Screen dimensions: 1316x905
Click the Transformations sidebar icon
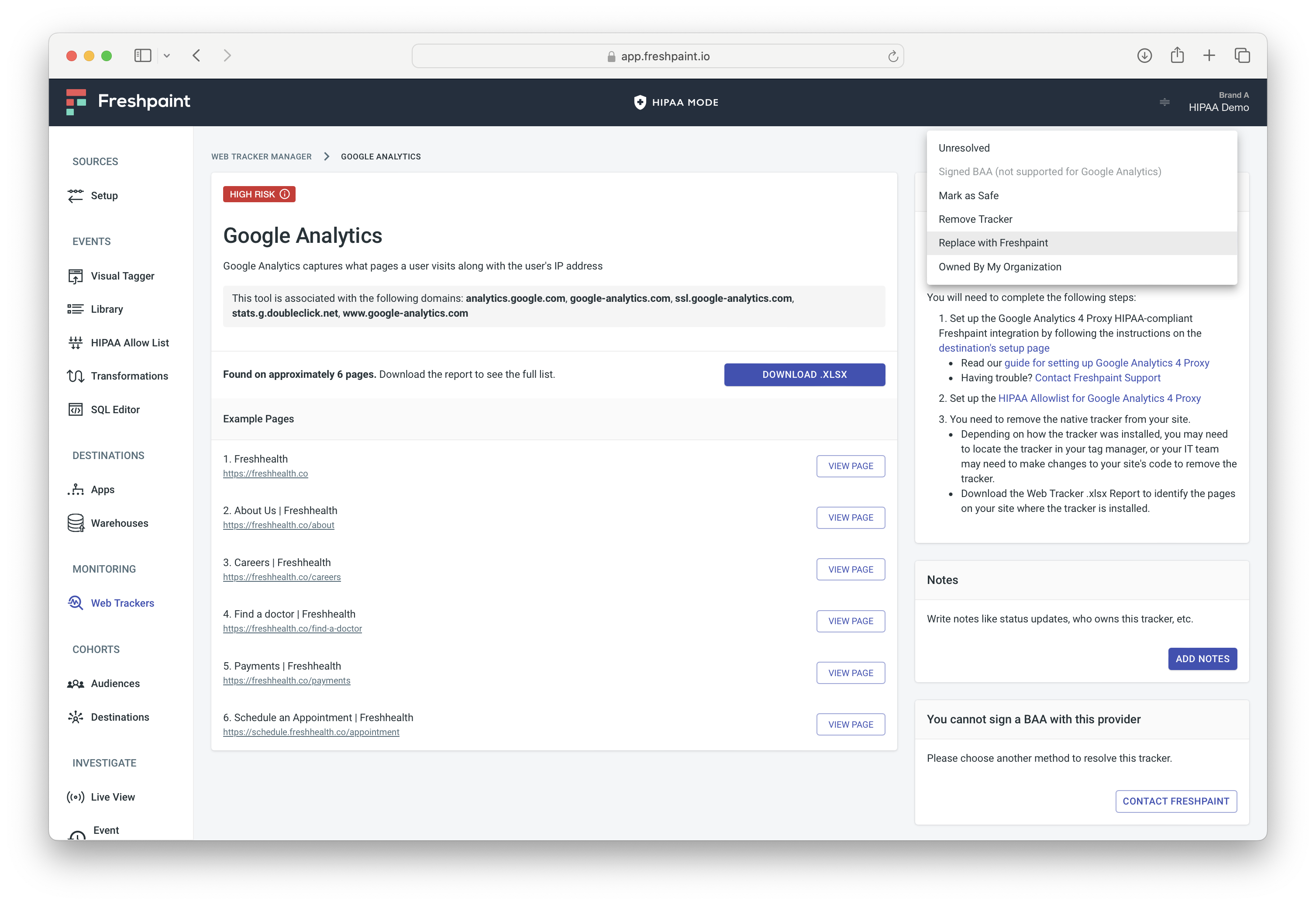click(76, 376)
